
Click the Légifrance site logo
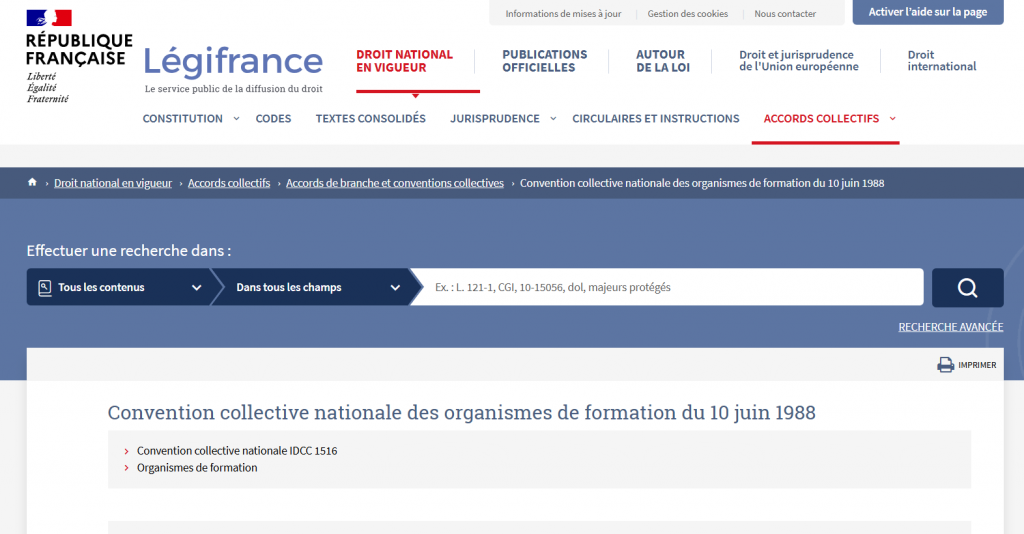[233, 62]
